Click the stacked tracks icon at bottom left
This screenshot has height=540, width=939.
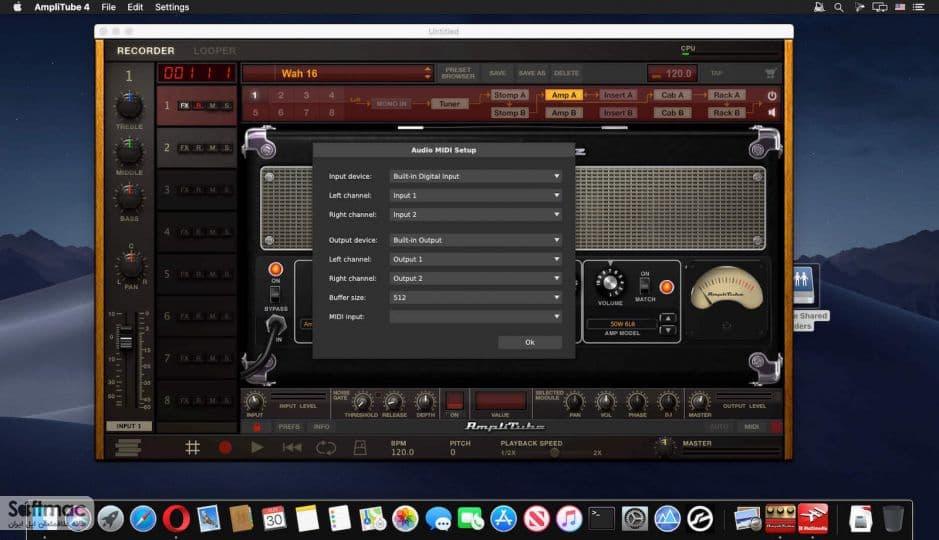tap(128, 447)
